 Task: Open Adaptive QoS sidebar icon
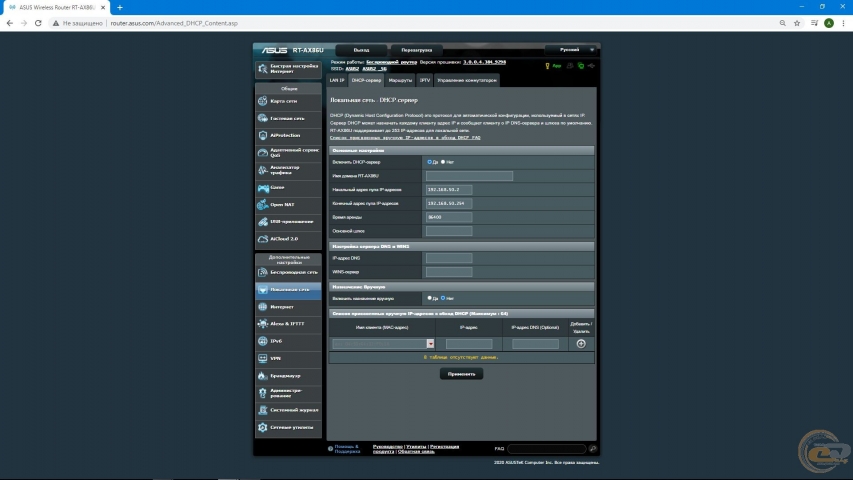click(263, 152)
